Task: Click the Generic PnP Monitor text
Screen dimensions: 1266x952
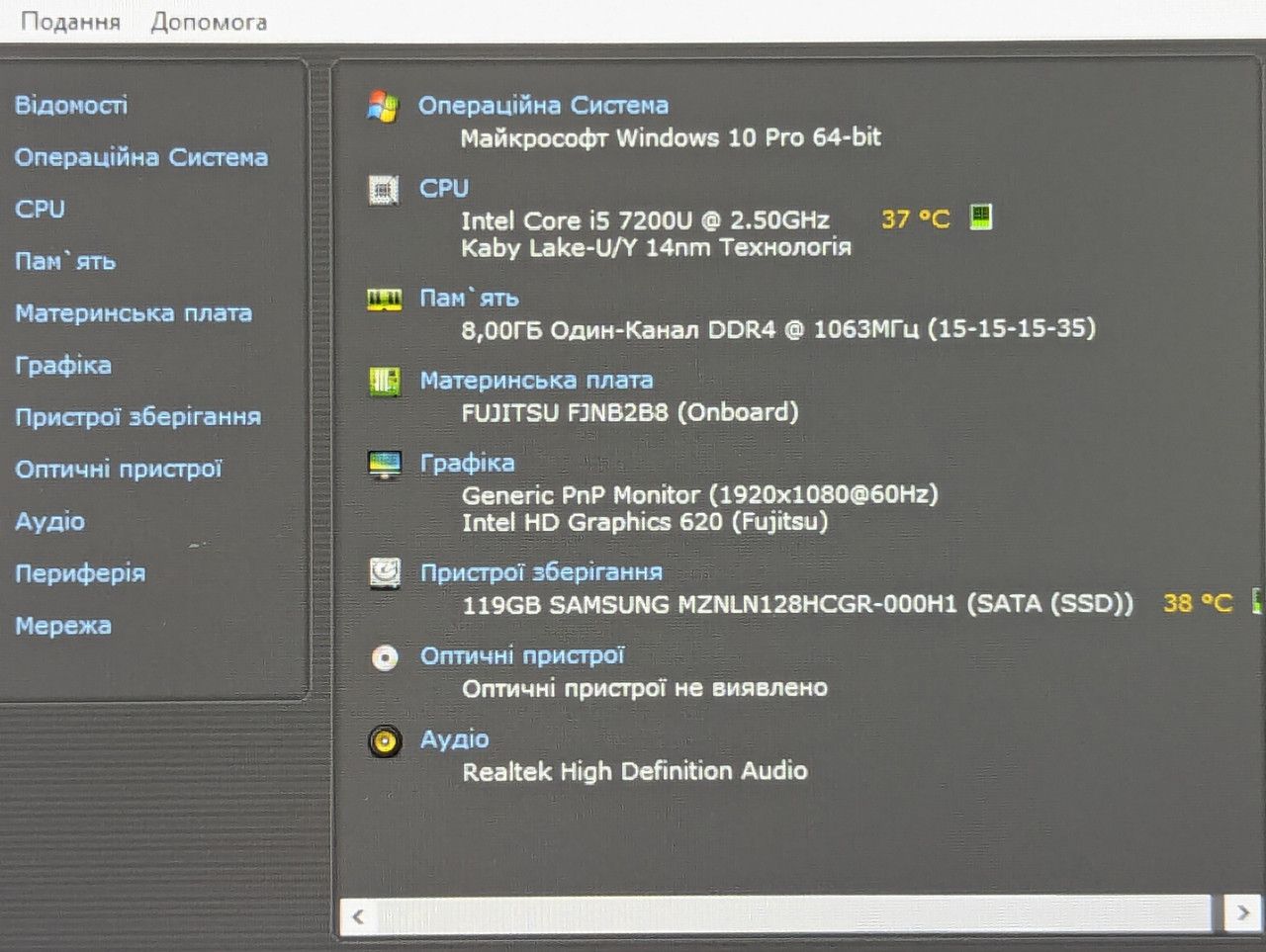Action: 700,493
